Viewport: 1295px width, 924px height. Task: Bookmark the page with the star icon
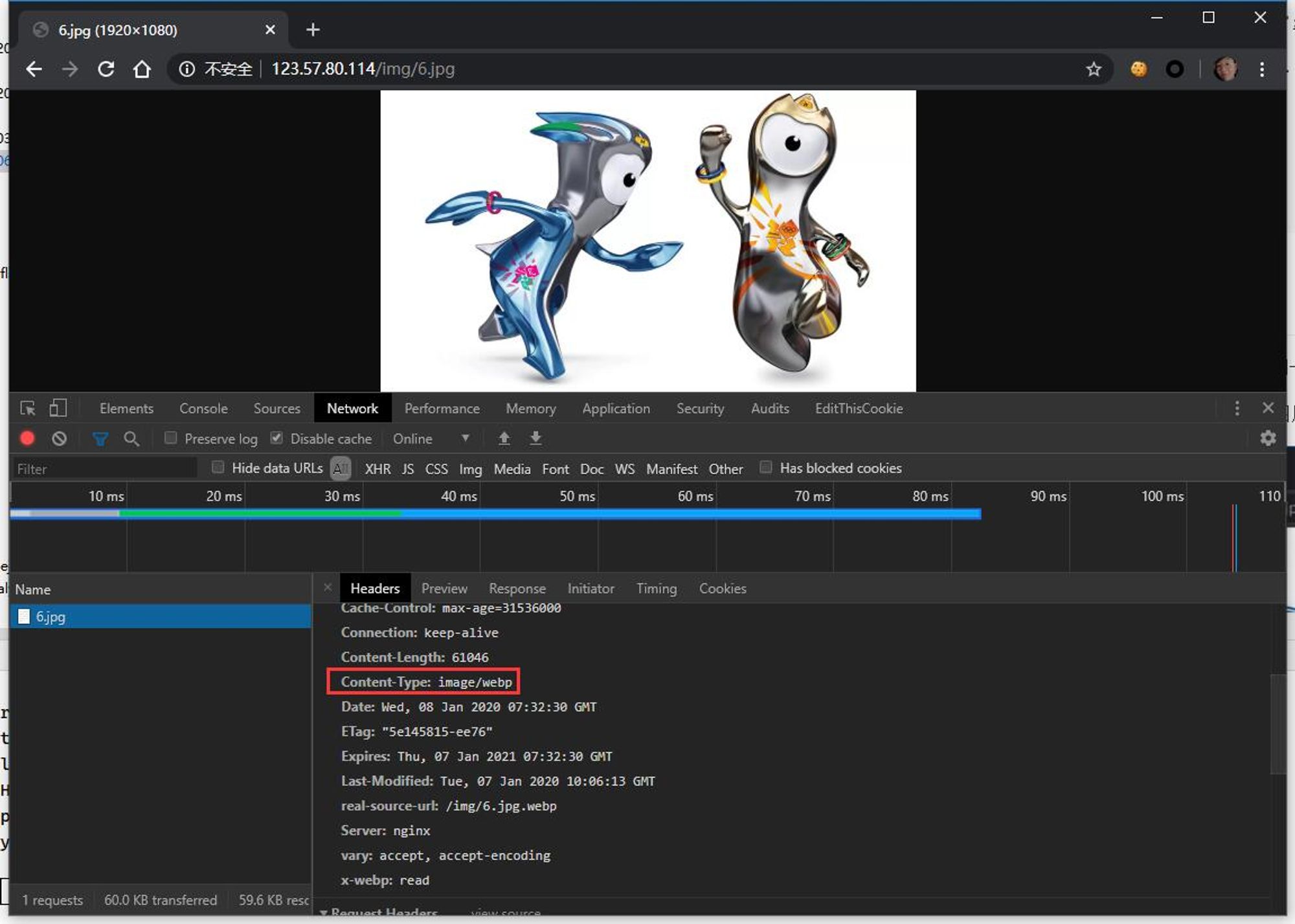1094,69
